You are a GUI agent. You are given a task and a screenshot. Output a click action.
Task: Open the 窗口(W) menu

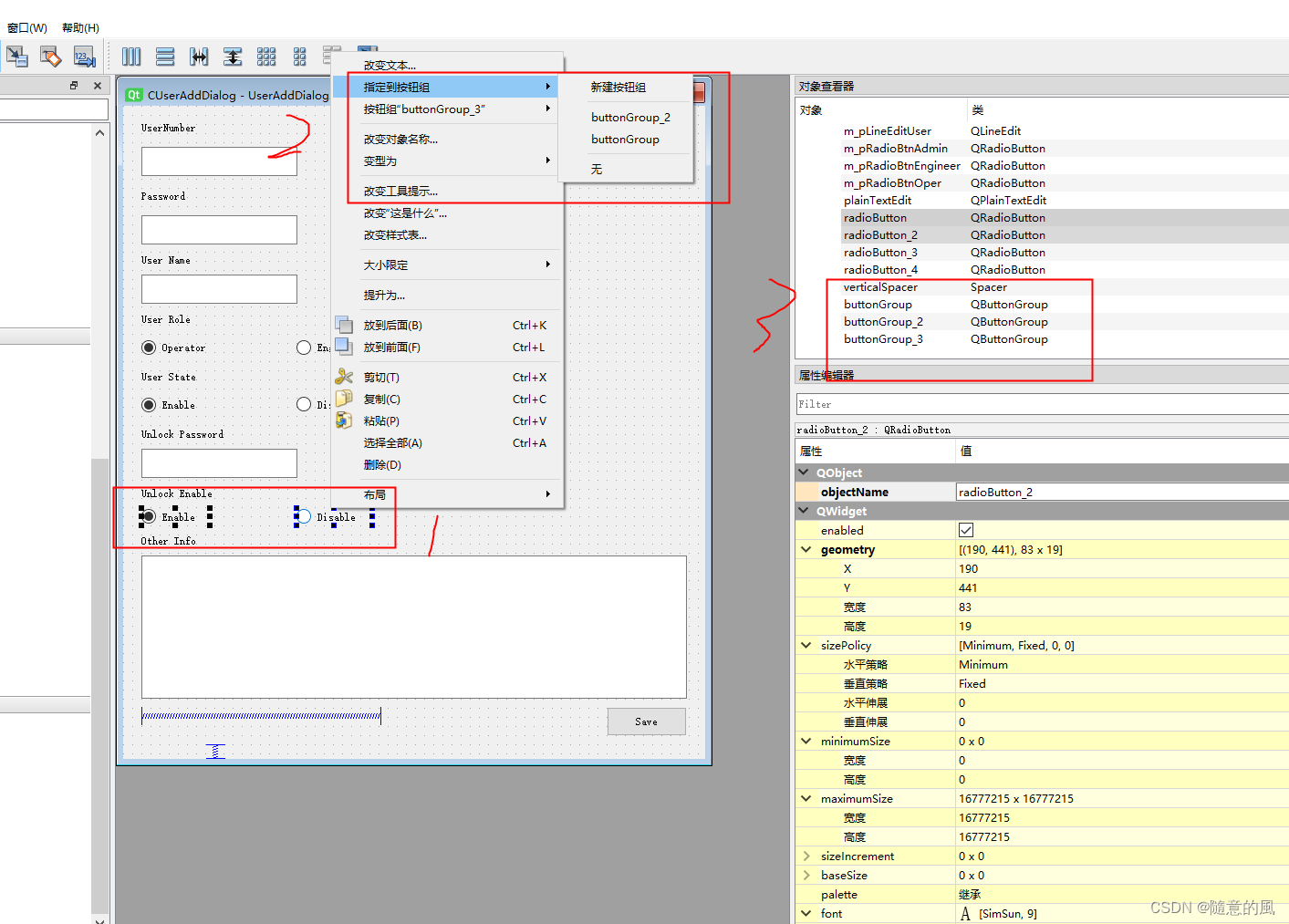[27, 27]
